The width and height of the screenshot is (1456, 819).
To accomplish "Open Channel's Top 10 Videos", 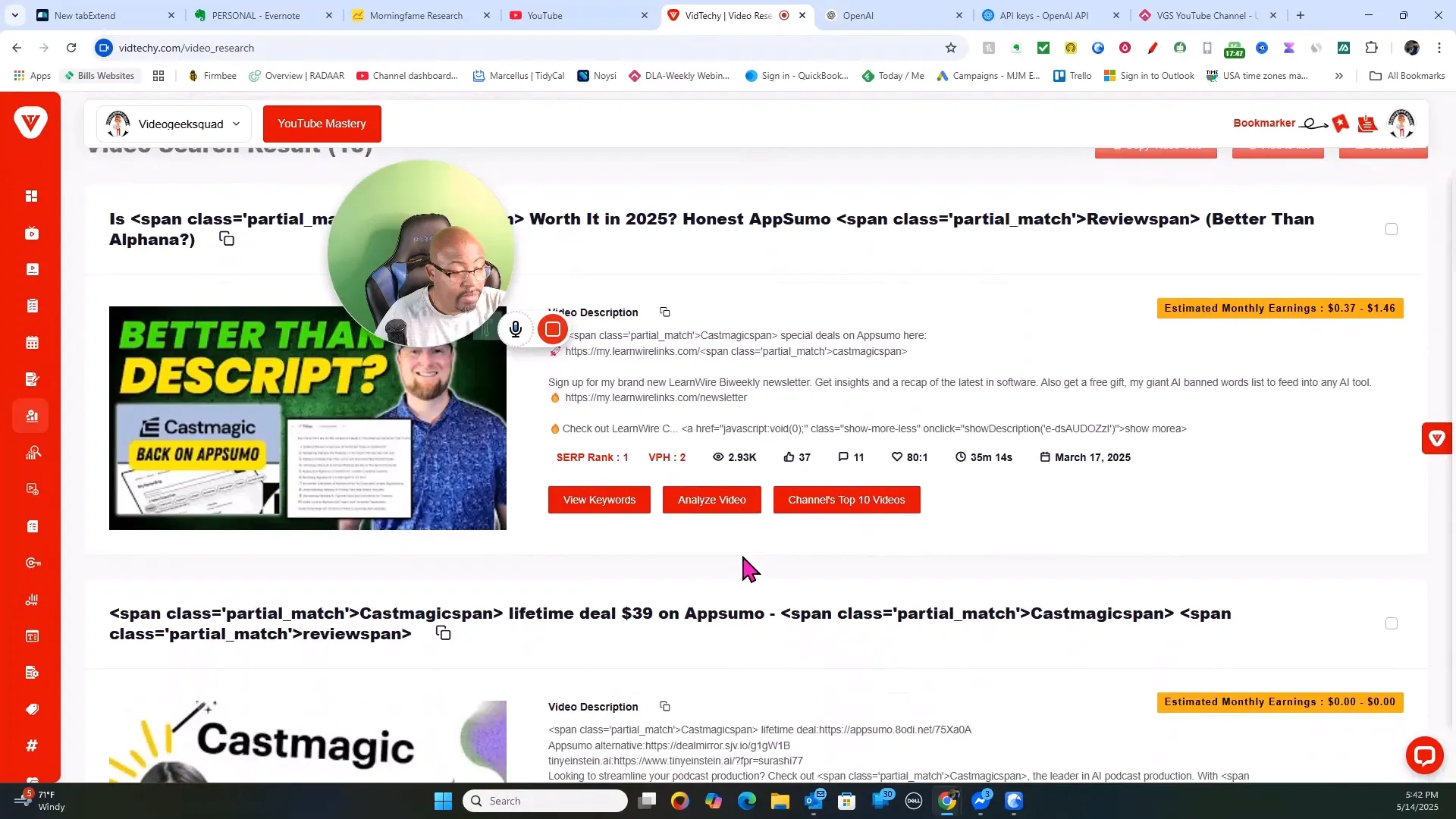I will click(846, 500).
